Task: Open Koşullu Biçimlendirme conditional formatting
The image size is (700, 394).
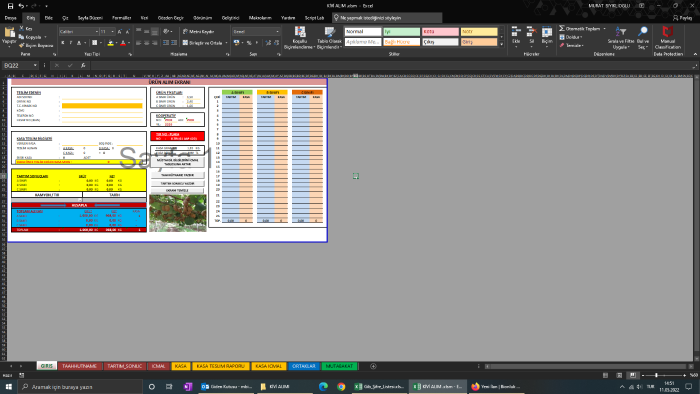Action: pos(300,37)
